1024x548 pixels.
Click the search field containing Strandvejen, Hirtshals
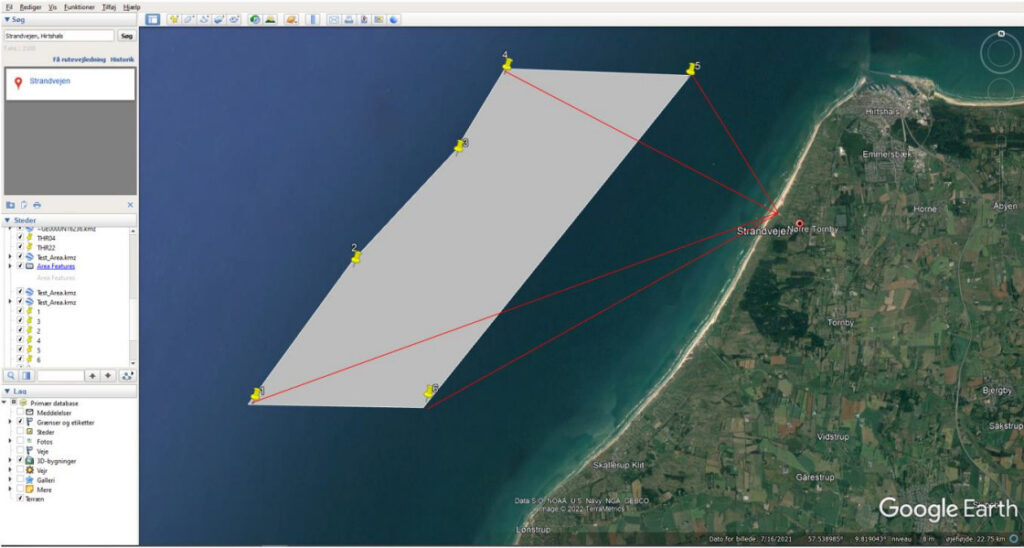click(x=58, y=36)
